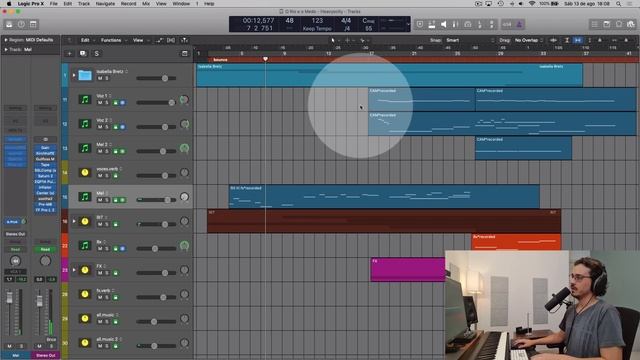Open the left-click pointer tool menu
This screenshot has width=640, height=360.
pyautogui.click(x=334, y=40)
